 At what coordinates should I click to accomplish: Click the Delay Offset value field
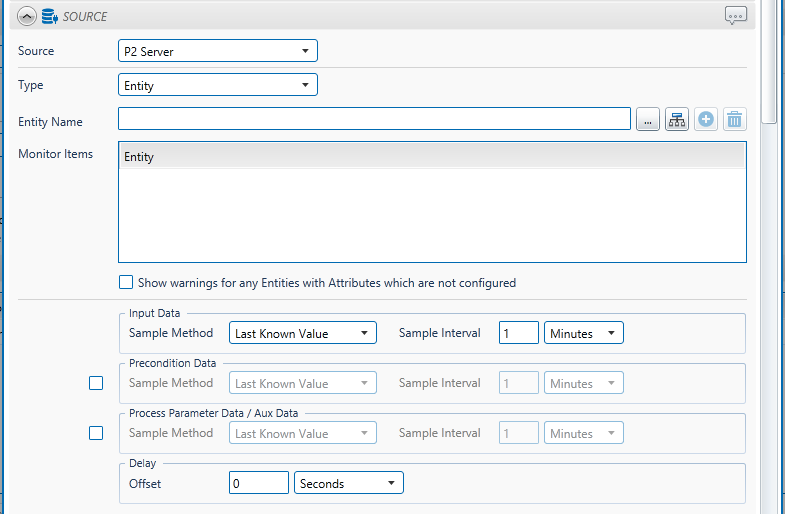[258, 483]
